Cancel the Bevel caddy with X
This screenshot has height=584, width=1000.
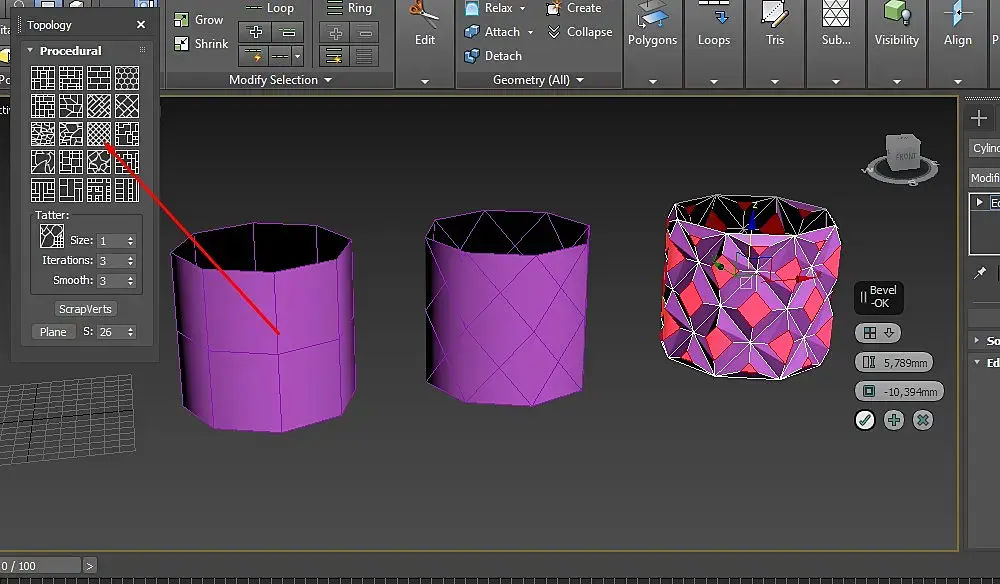923,420
